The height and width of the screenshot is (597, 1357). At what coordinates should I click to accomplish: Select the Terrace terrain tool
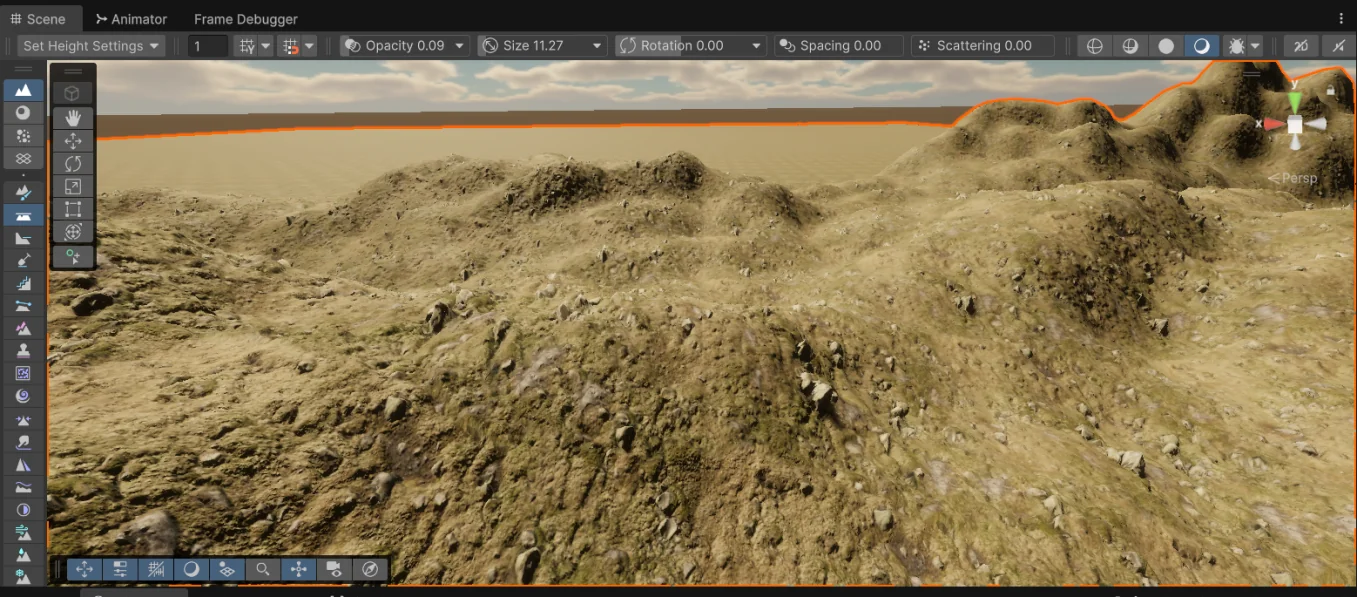coord(24,283)
